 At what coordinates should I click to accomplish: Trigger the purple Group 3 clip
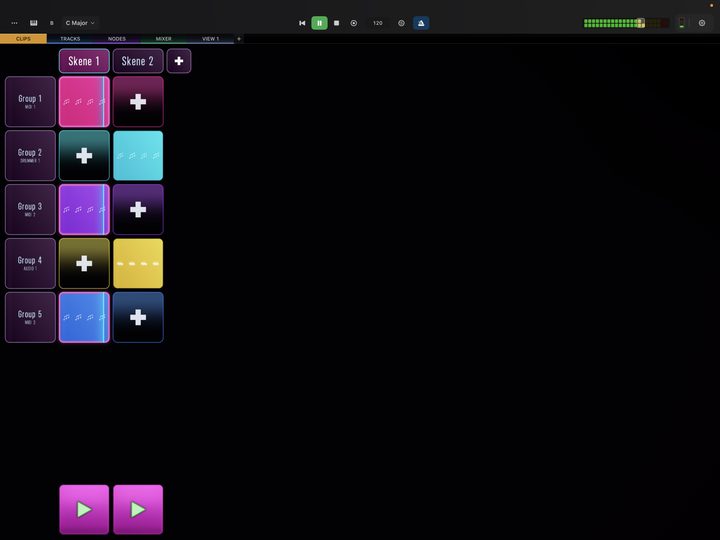coord(84,209)
